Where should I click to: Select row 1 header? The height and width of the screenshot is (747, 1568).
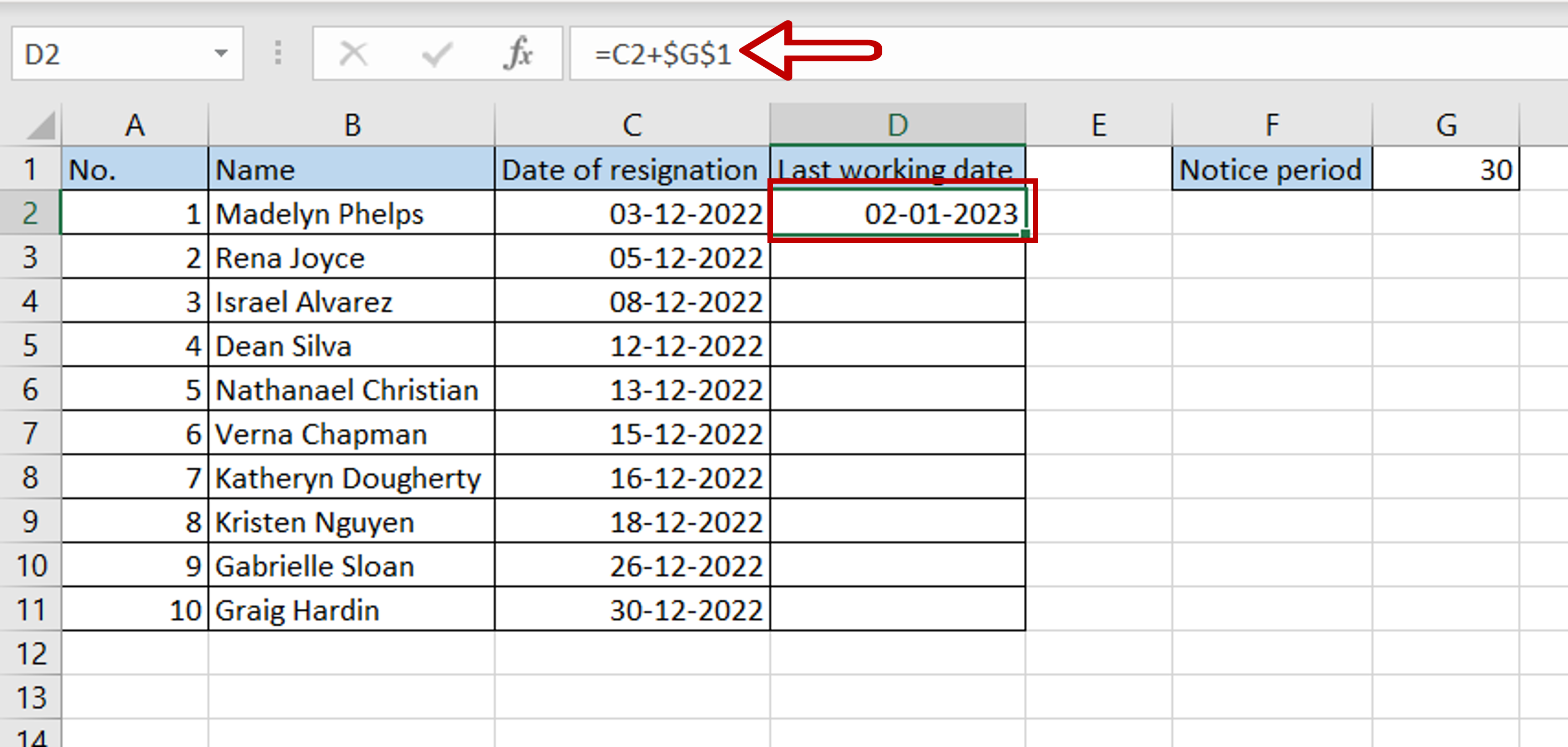tap(30, 169)
